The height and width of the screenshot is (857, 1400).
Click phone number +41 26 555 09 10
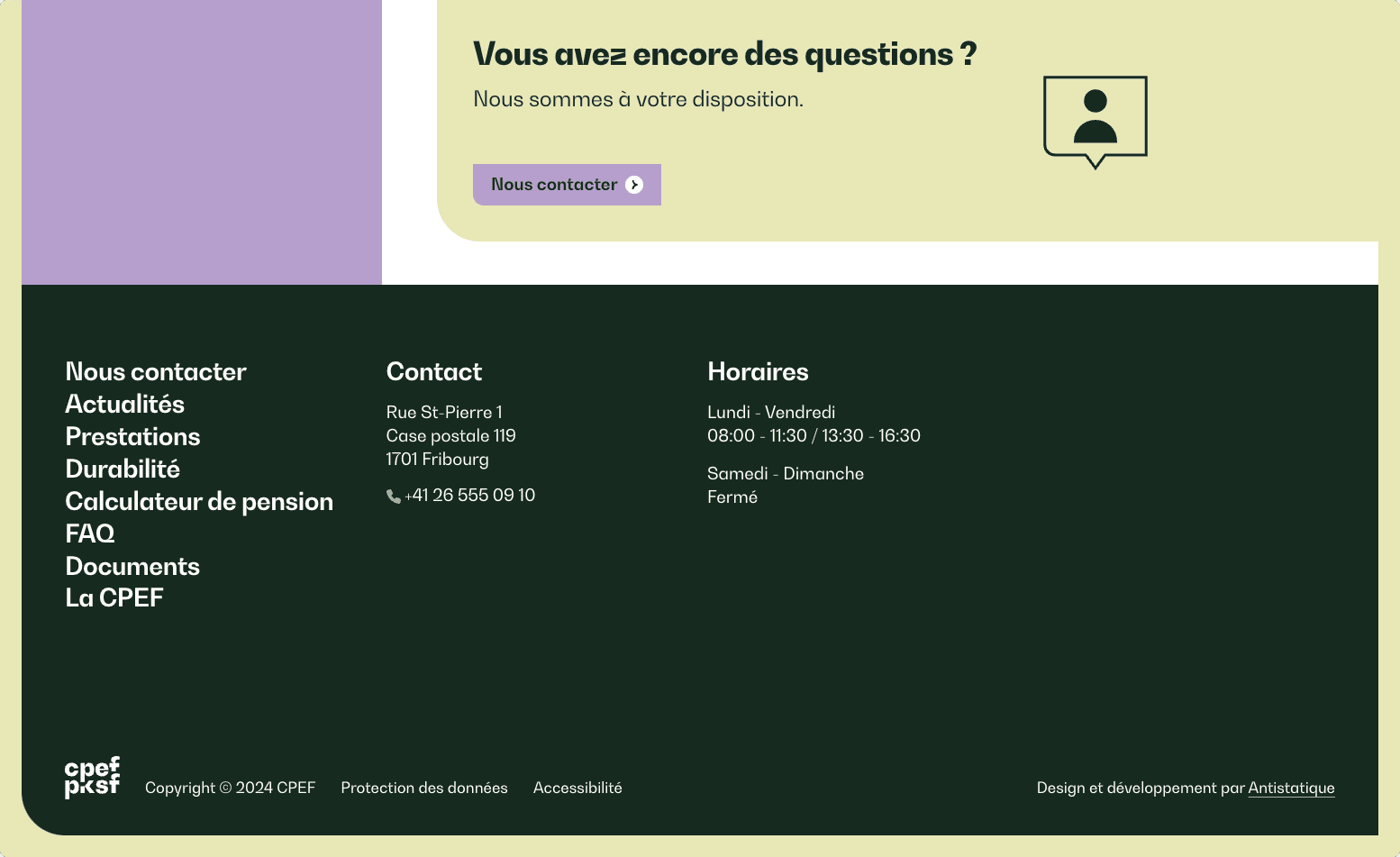(x=469, y=495)
